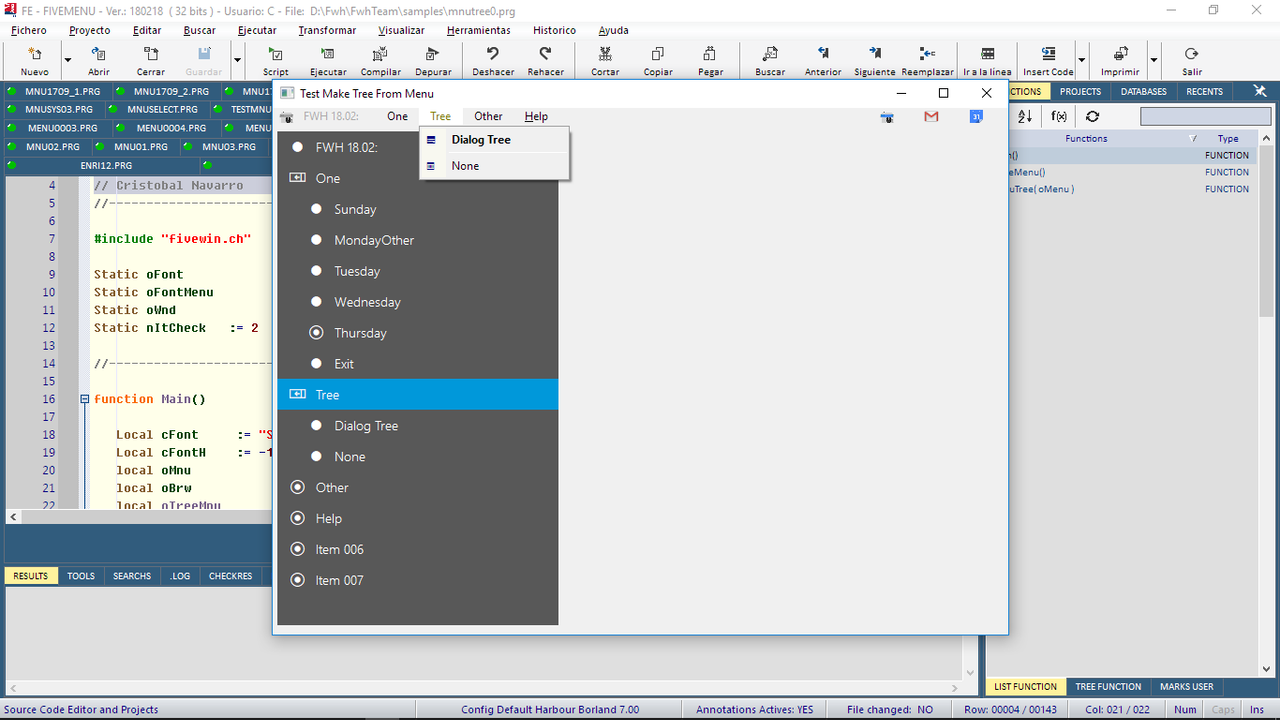Screen dimensions: 1280x720
Task: Click the Salir exit icon
Action: tap(1191, 54)
